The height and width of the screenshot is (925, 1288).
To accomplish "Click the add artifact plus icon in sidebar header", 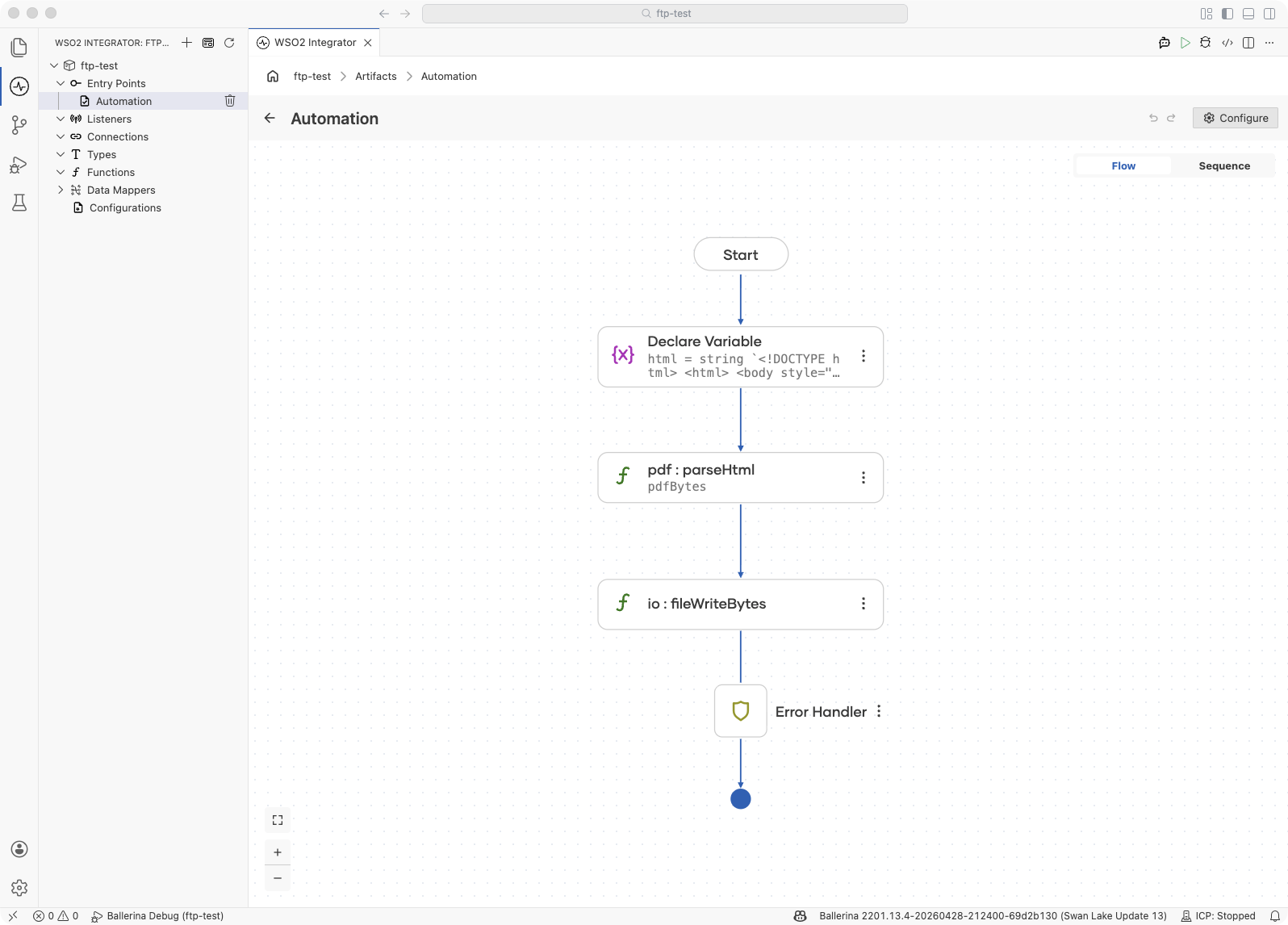I will pos(186,43).
